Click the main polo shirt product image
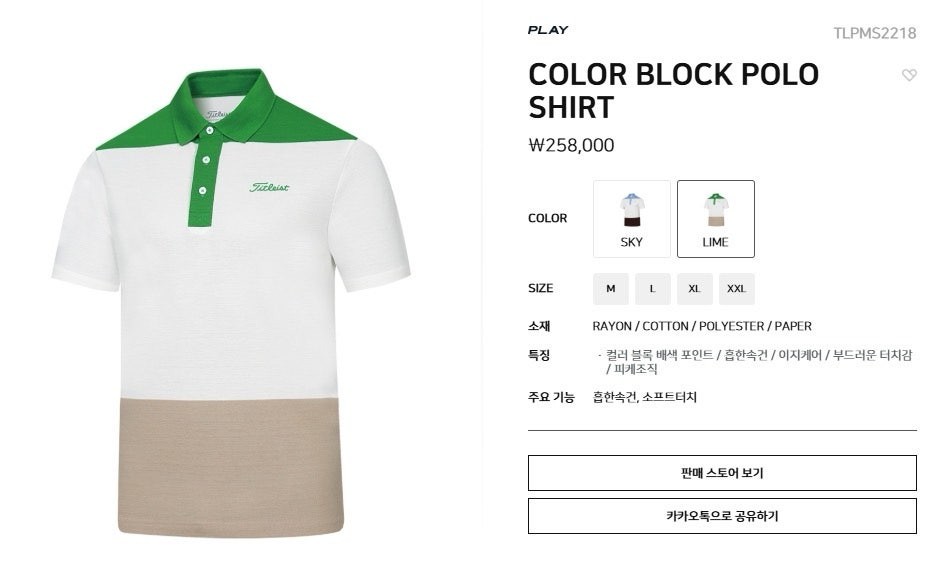 pyautogui.click(x=231, y=303)
